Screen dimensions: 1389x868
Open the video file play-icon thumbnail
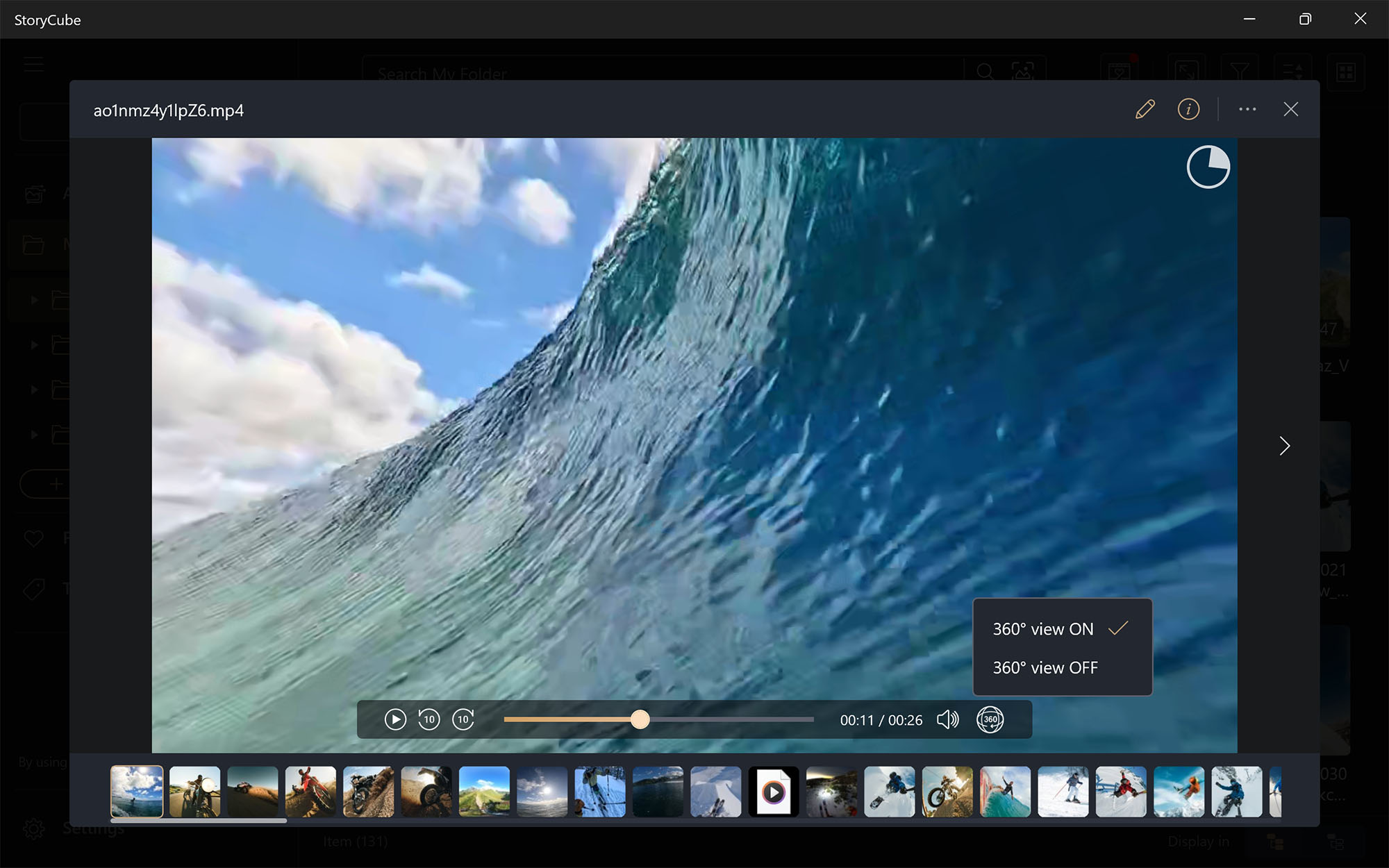point(774,792)
